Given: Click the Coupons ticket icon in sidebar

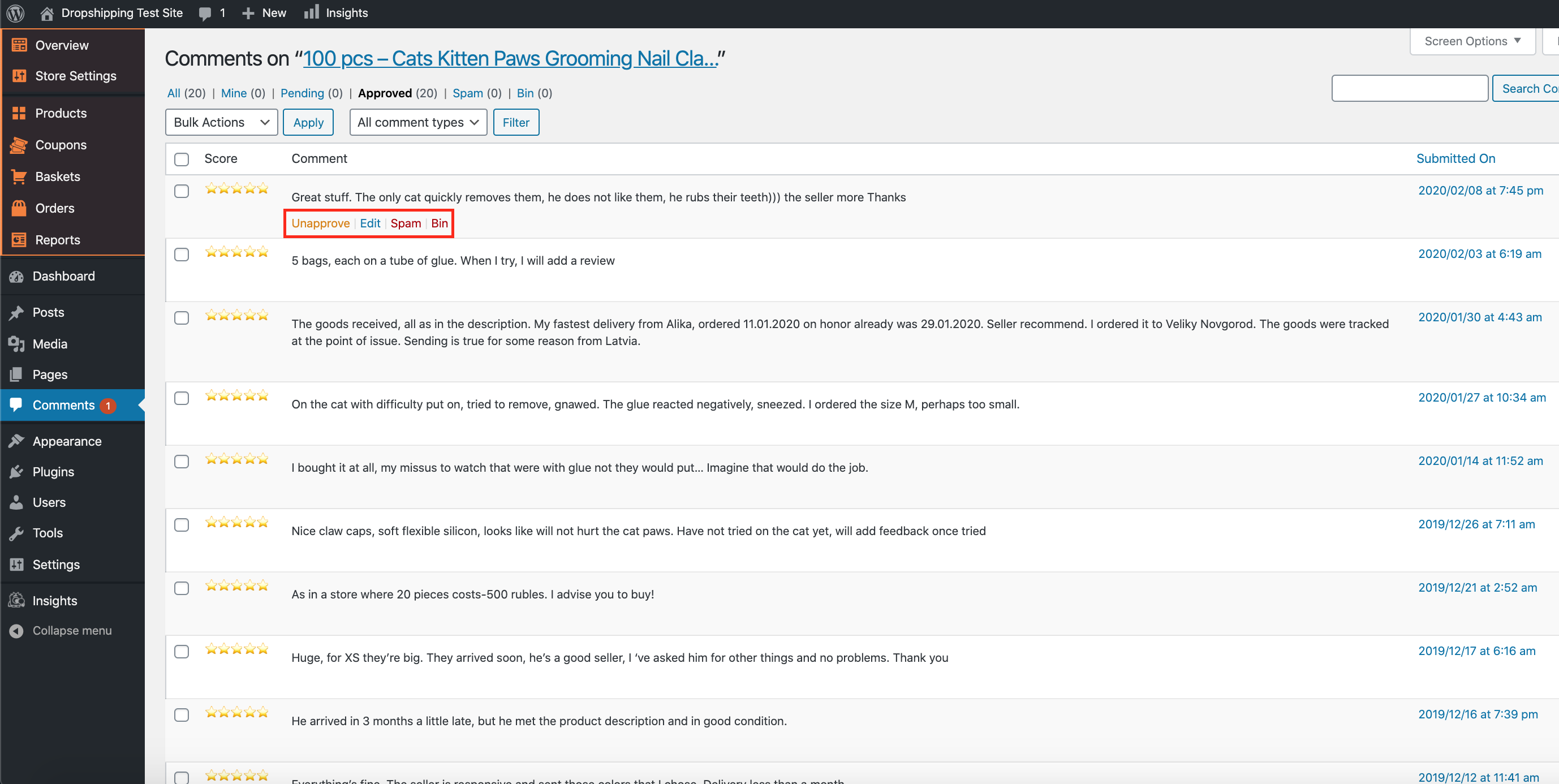Looking at the screenshot, I should point(19,145).
